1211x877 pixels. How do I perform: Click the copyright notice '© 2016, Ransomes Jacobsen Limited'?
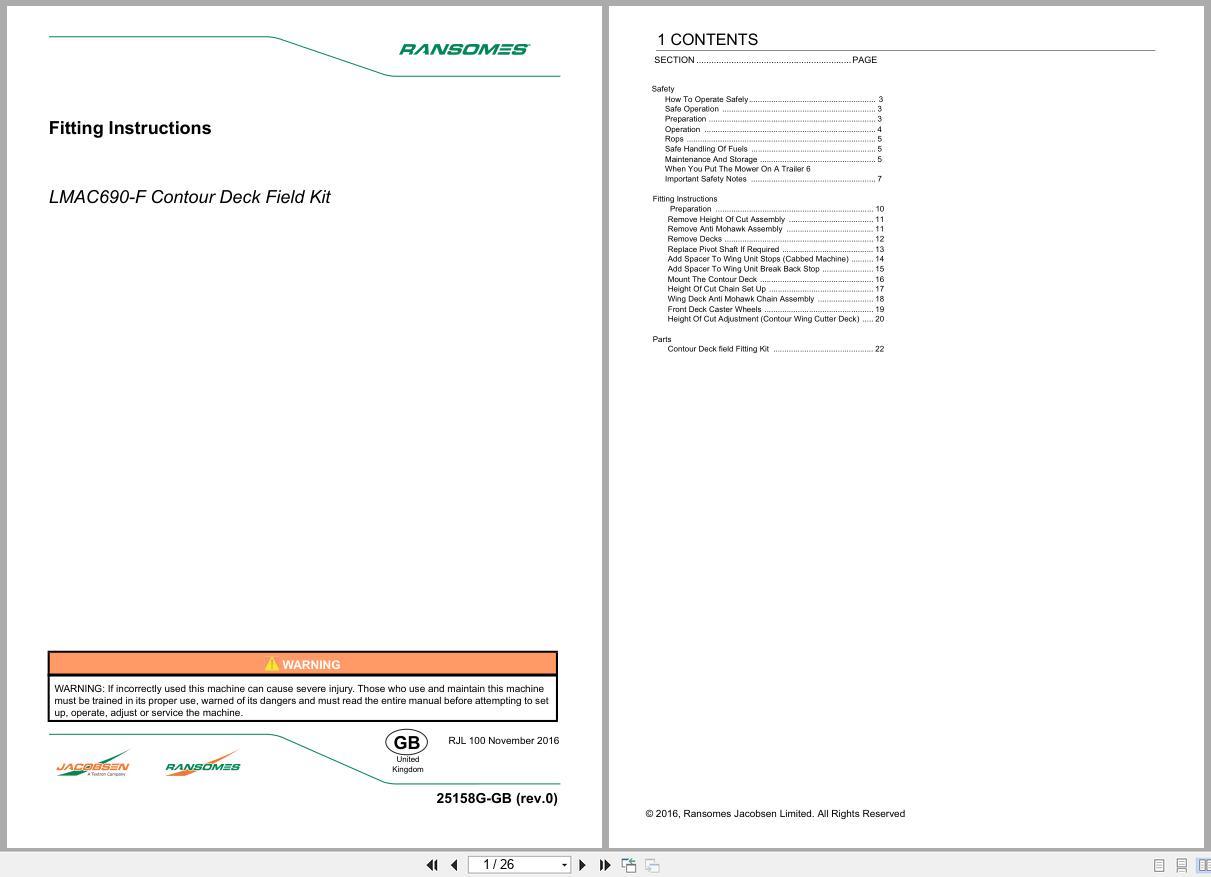click(775, 814)
